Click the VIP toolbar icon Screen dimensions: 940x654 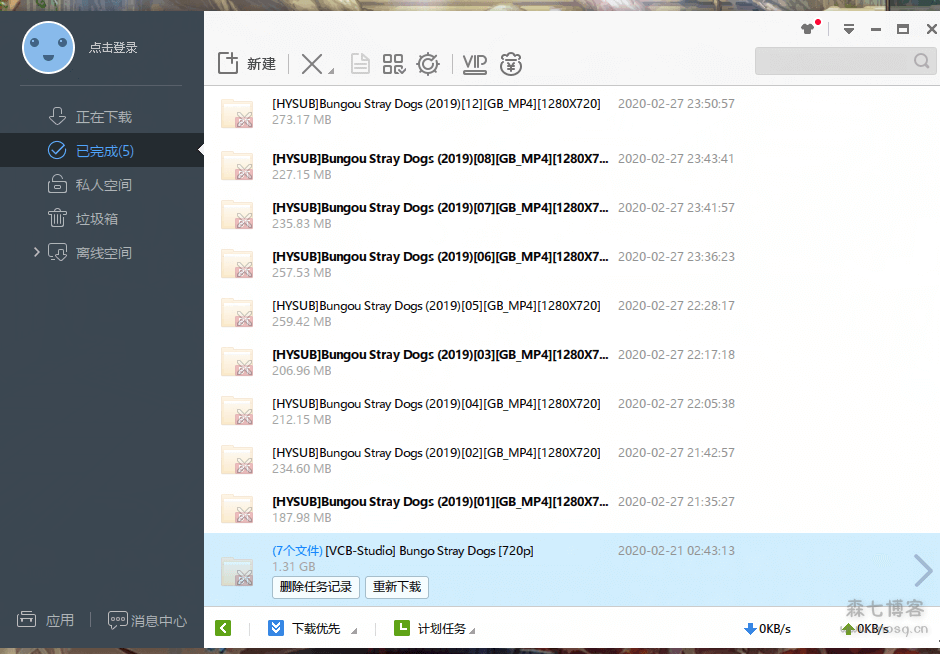tap(474, 64)
